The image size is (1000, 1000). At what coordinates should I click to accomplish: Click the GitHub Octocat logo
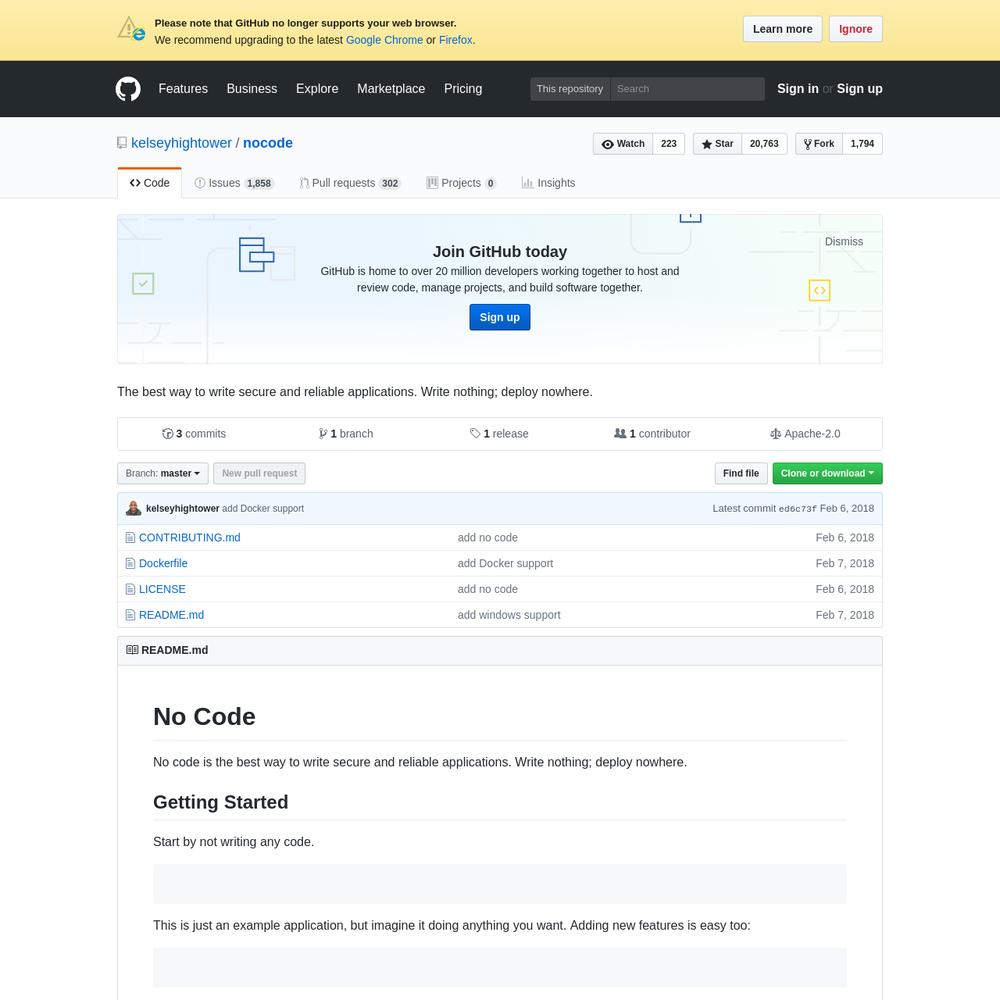pyautogui.click(x=128, y=89)
